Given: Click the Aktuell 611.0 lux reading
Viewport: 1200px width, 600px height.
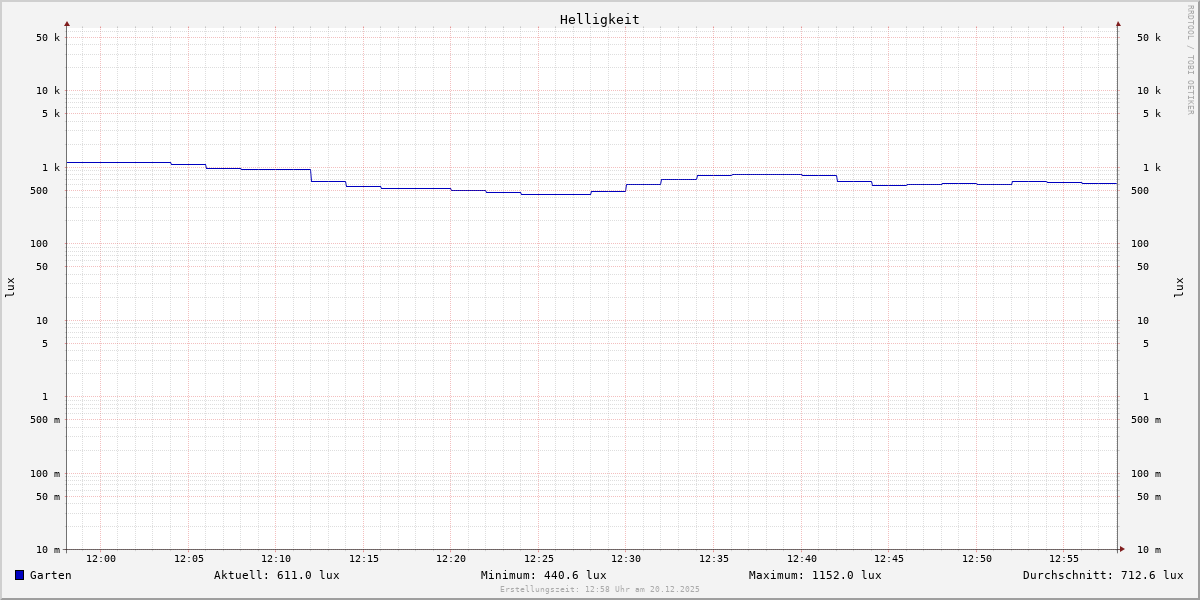Looking at the screenshot, I should click(276, 575).
